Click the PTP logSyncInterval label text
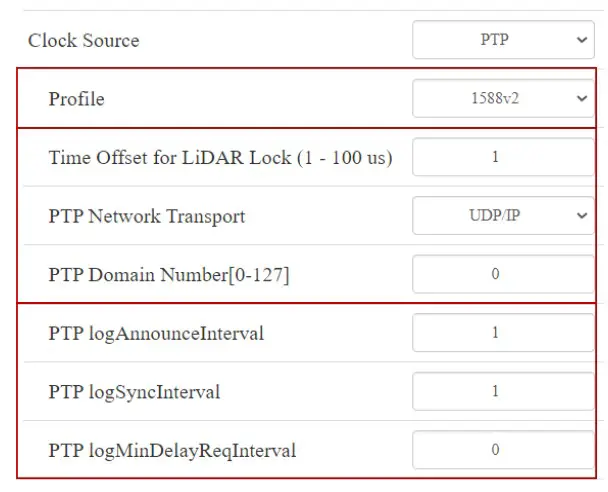The image size is (608, 492). [x=134, y=392]
